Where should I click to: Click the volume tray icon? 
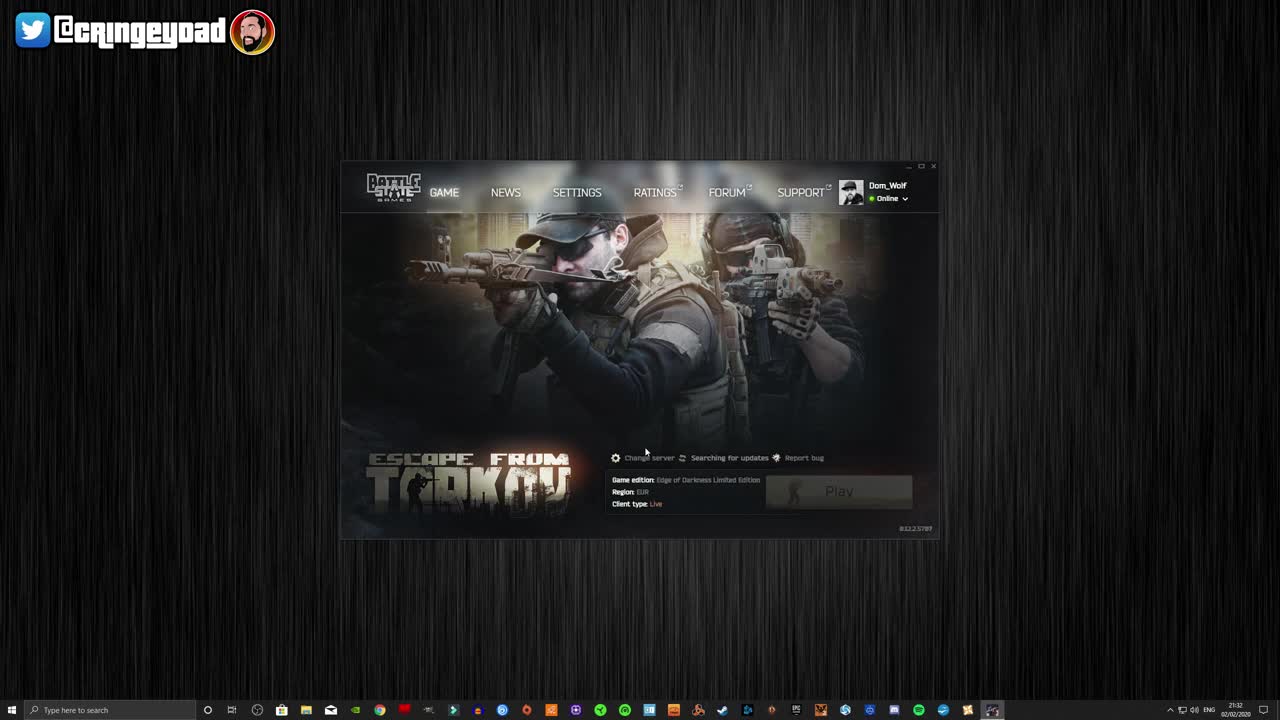click(x=1194, y=710)
